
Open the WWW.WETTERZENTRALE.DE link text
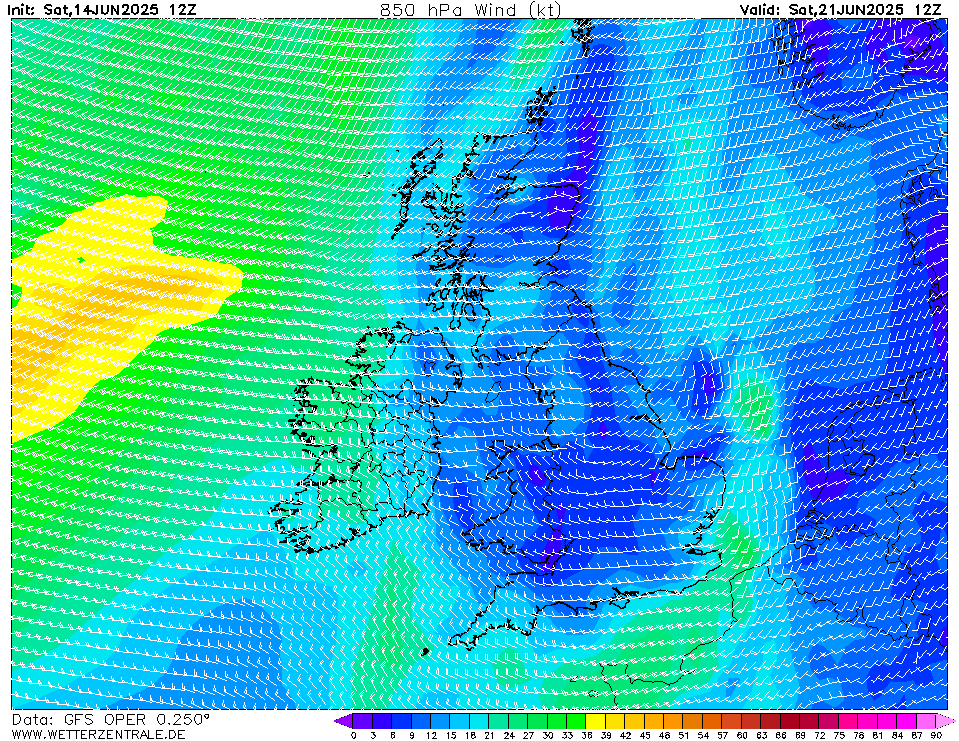pyautogui.click(x=98, y=734)
